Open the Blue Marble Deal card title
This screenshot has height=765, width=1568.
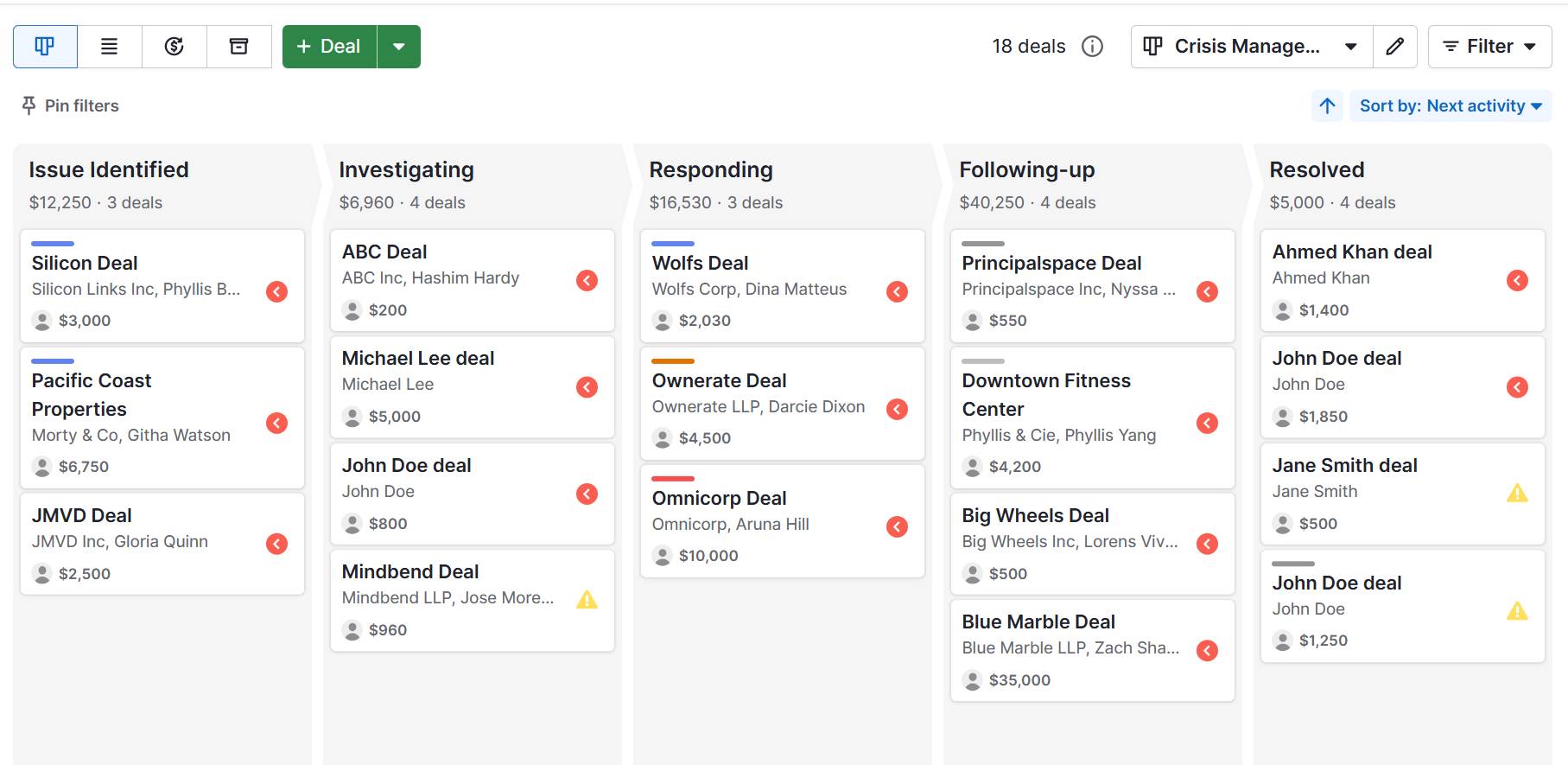[1038, 622]
